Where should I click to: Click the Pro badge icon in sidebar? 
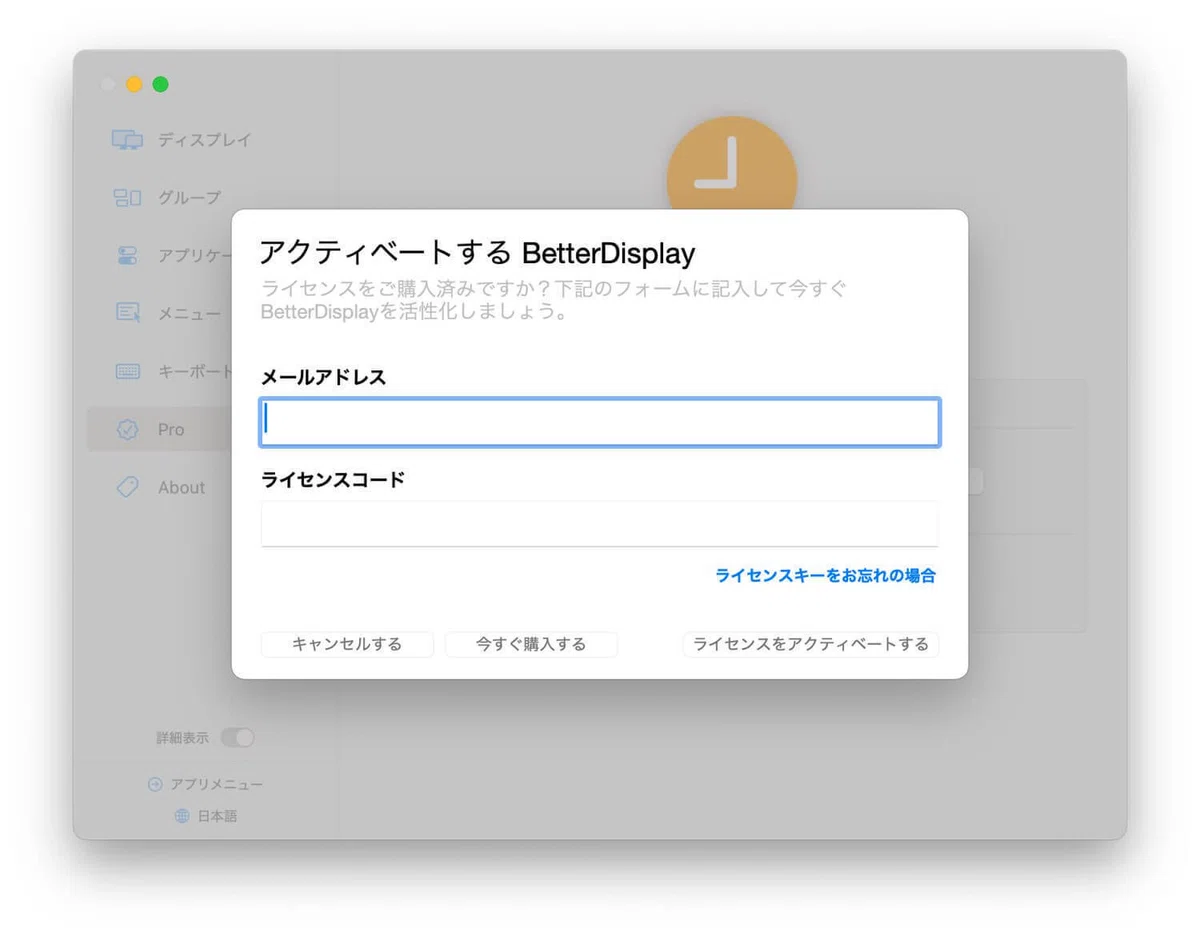tap(127, 429)
